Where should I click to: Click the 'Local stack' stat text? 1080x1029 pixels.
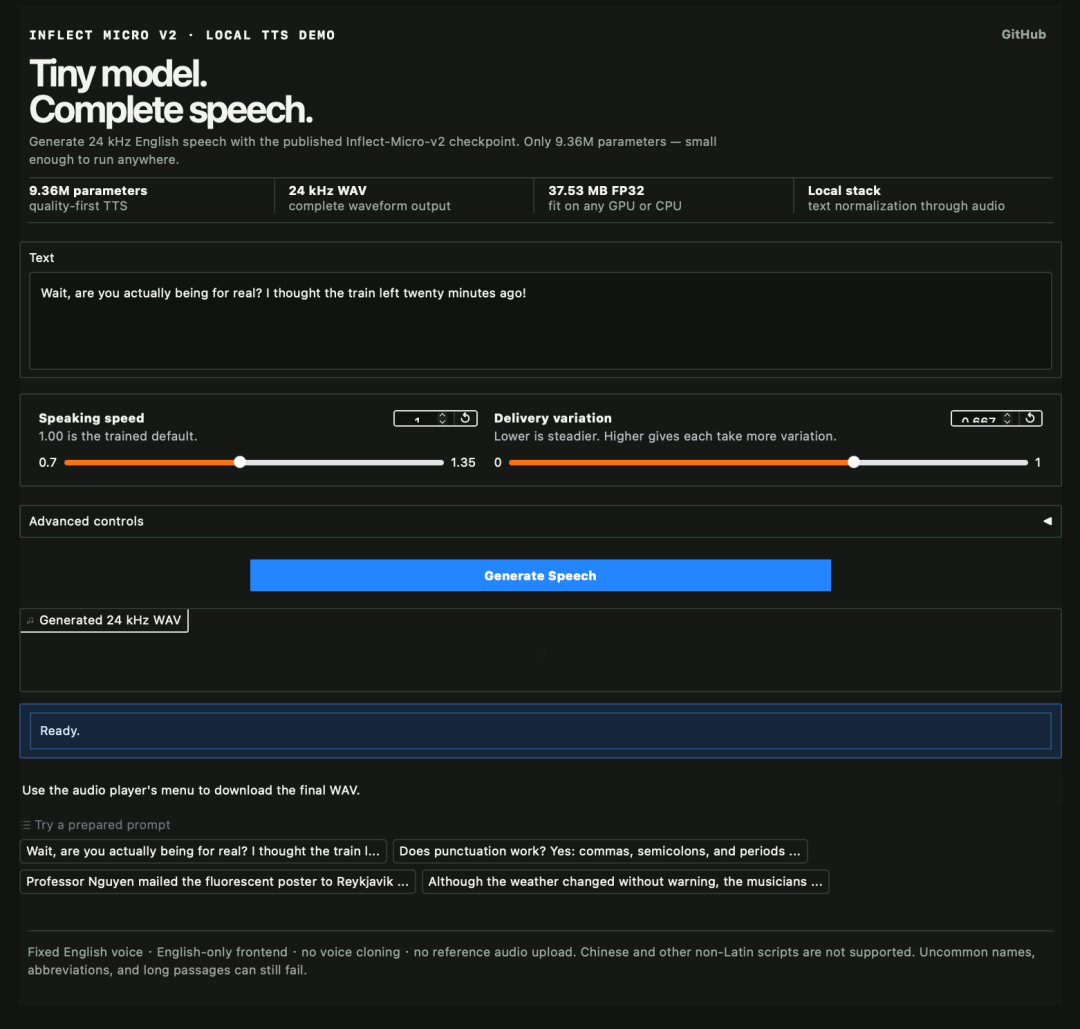844,191
